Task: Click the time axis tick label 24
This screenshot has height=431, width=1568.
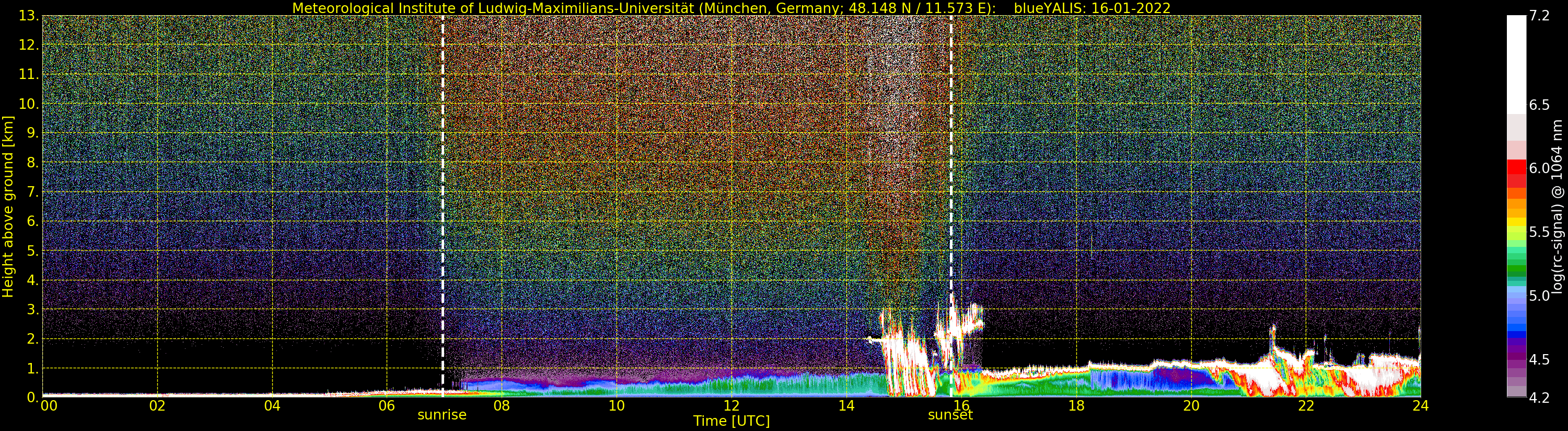Action: pos(1421,405)
